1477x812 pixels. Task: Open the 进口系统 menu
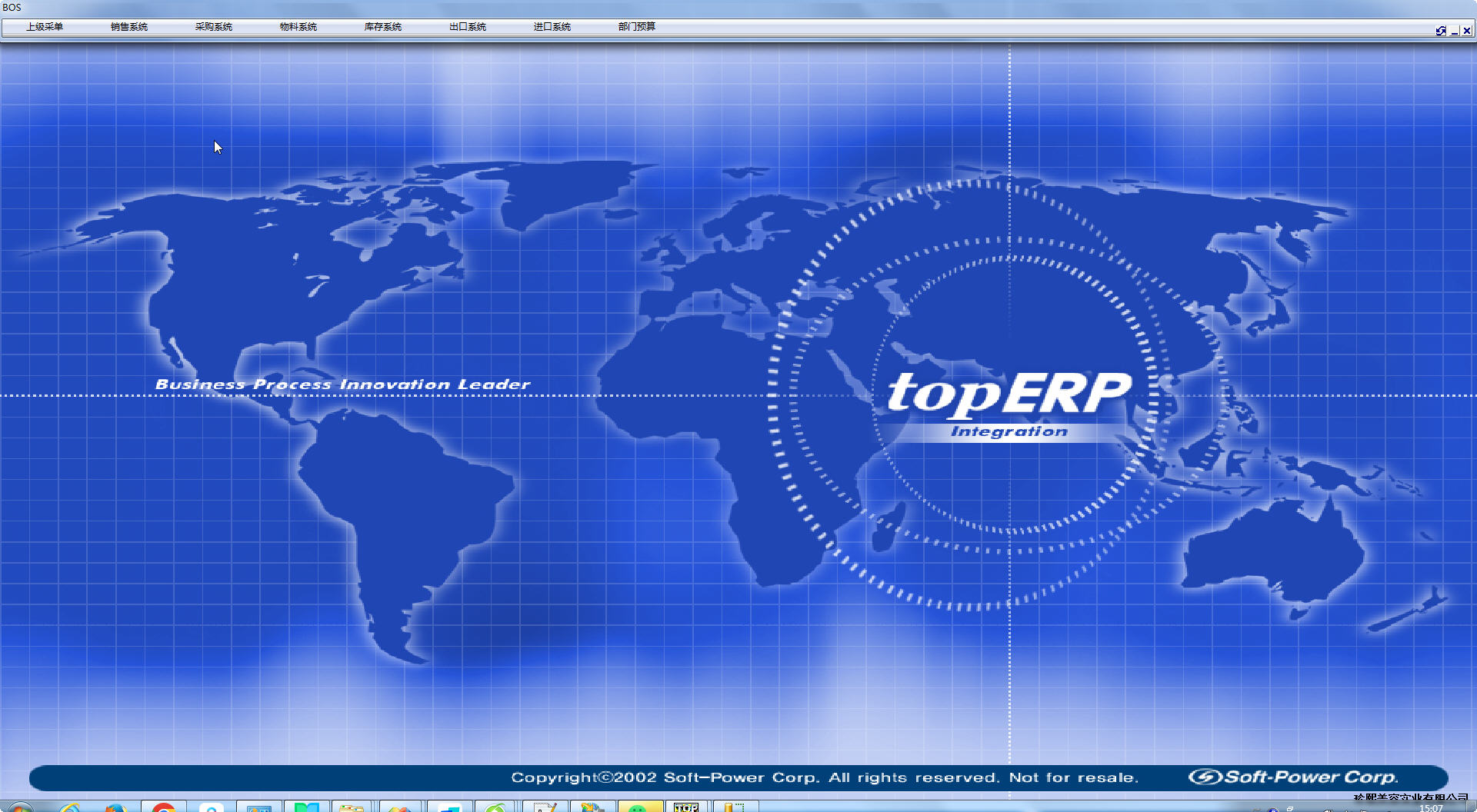(552, 27)
